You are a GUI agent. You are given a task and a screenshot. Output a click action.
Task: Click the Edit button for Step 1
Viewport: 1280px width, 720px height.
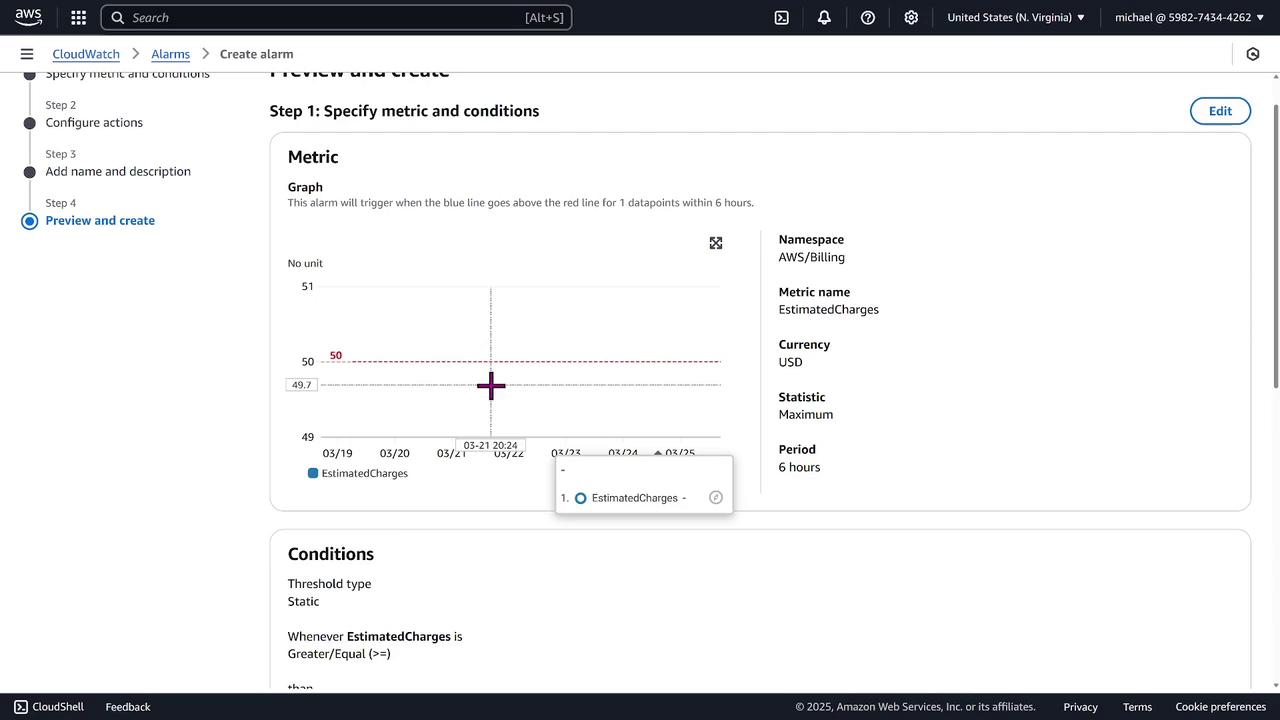click(1220, 111)
